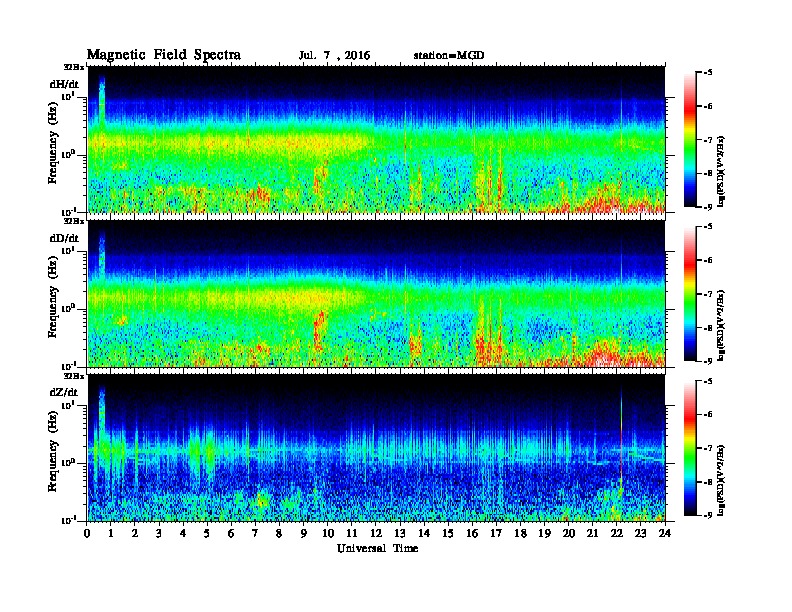Click the "Frequency (Hz)" label of dD/dt panel
The width and height of the screenshot is (792, 612).
53,297
